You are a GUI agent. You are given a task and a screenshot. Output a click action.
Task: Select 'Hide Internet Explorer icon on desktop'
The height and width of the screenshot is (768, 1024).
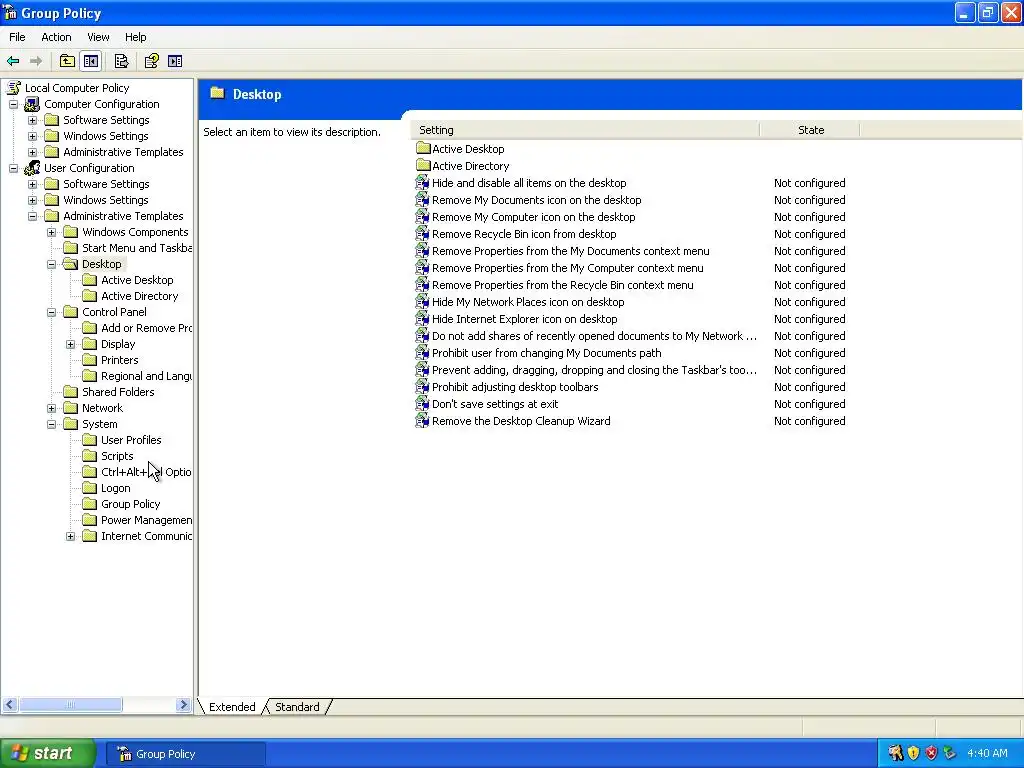click(x=524, y=319)
